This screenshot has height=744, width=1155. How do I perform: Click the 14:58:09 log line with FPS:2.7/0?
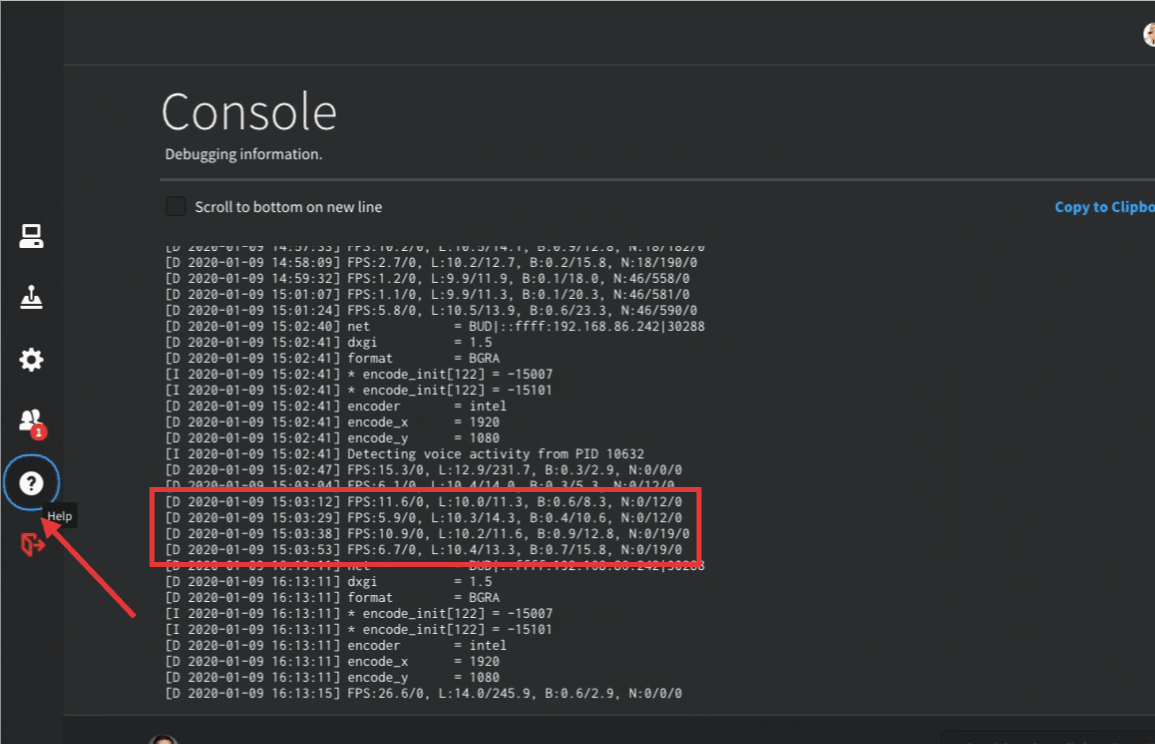click(x=423, y=262)
